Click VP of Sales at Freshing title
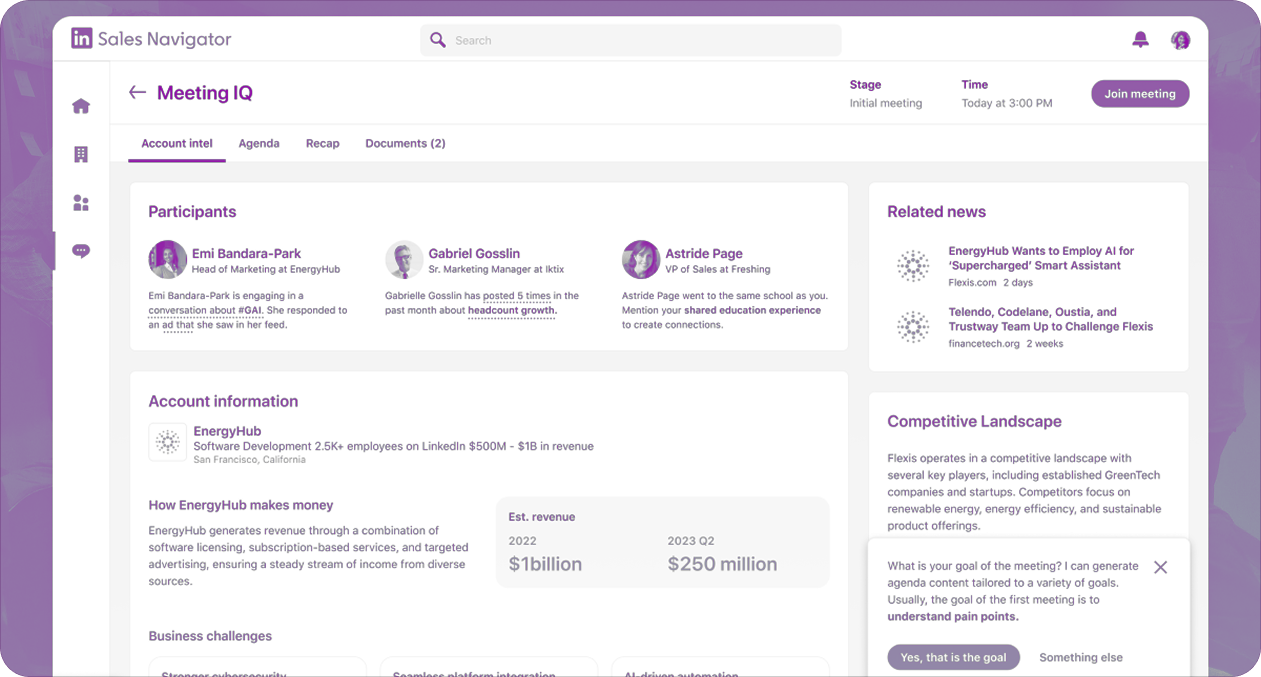 718,270
